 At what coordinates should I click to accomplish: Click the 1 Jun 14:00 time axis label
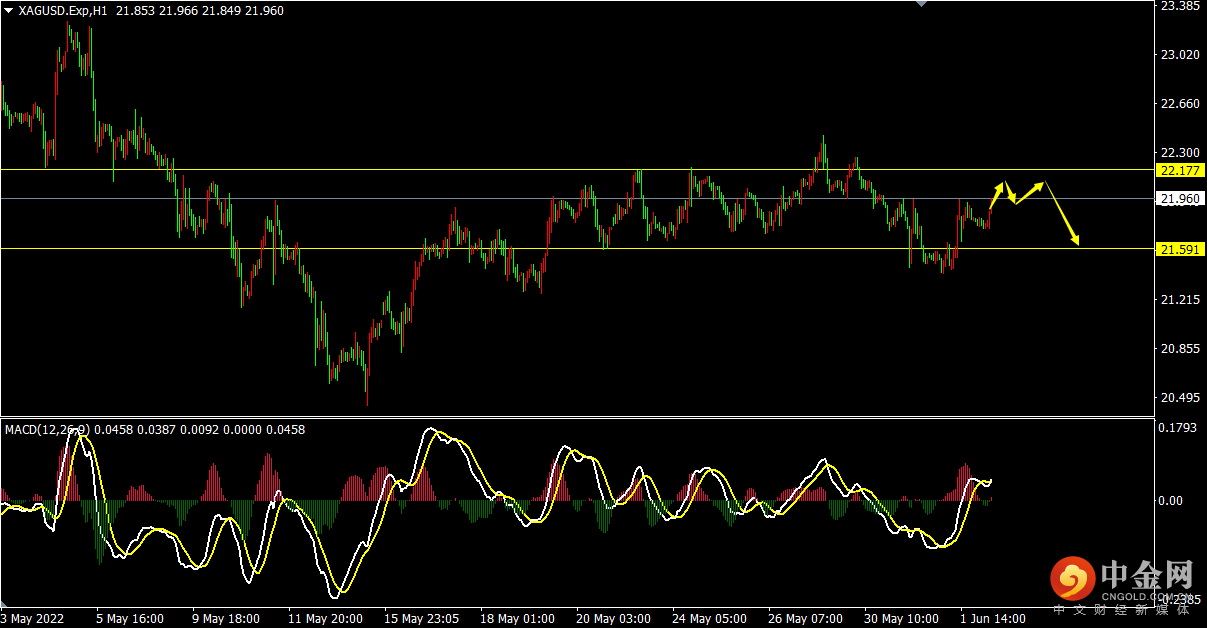(992, 618)
